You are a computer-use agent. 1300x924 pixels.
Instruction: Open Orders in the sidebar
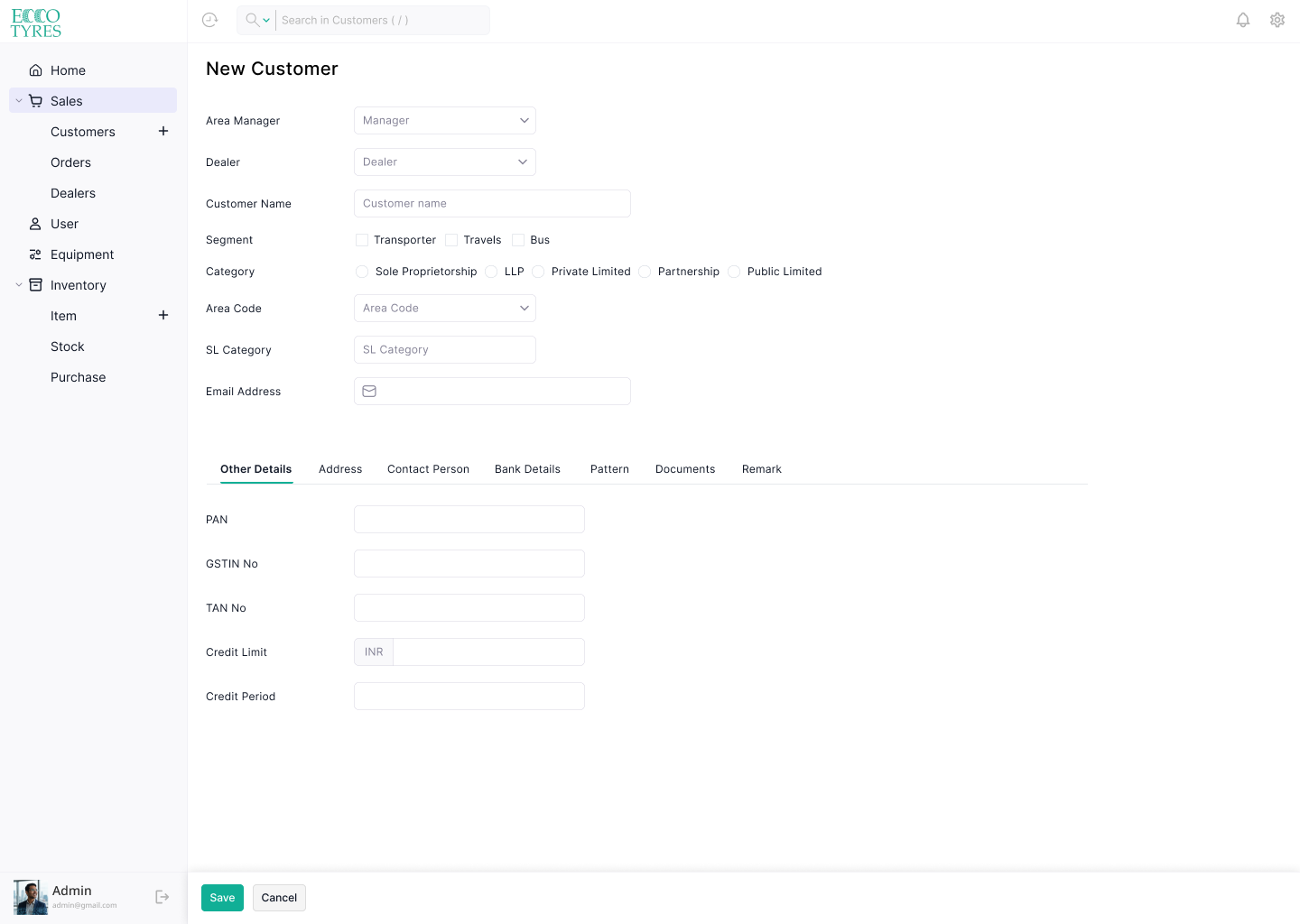coord(70,162)
